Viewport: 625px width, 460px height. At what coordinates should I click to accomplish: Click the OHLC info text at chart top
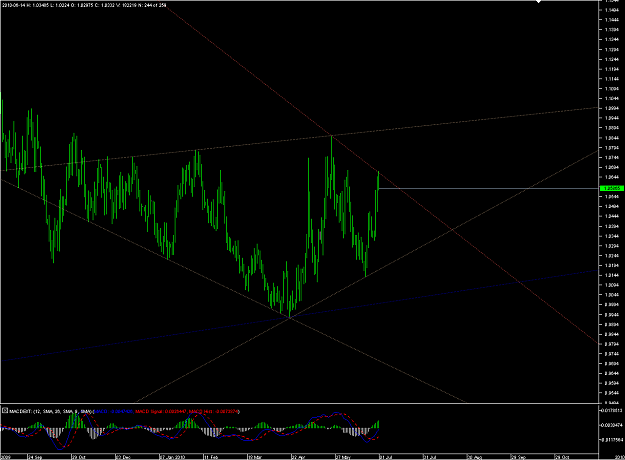click(x=84, y=6)
